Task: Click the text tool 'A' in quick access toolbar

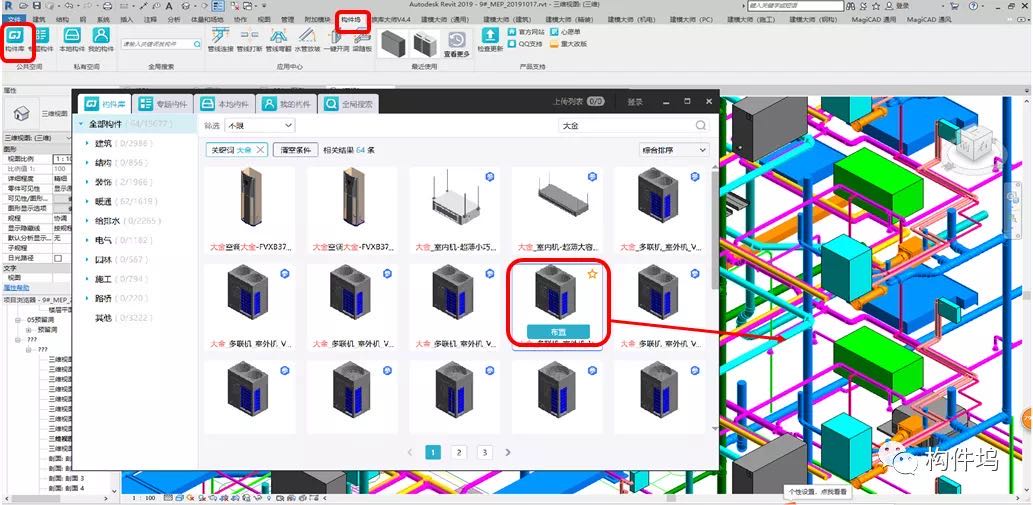Action: [x=169, y=6]
